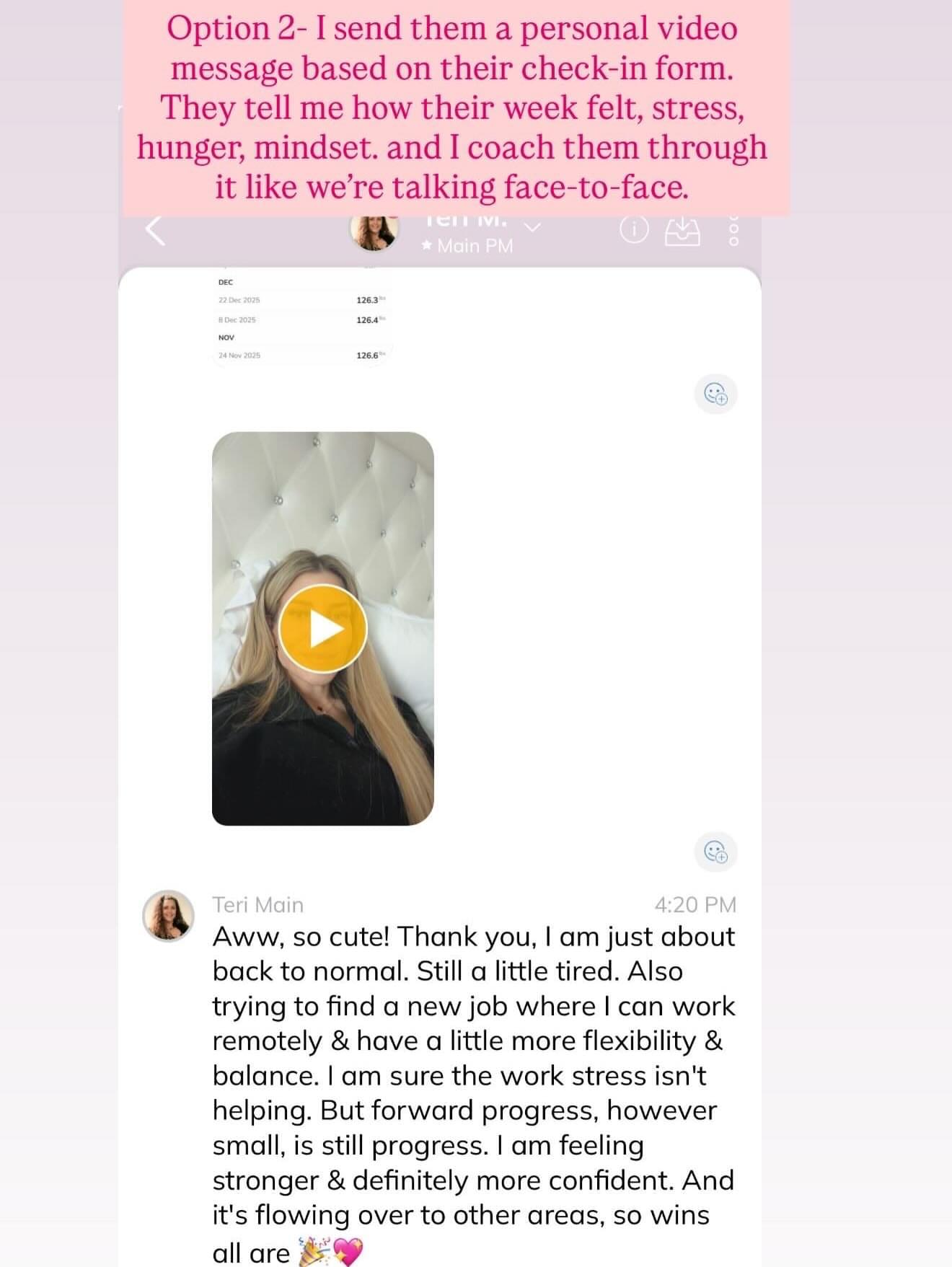Add a reaction below the weight log image
952x1267 pixels.
pyautogui.click(x=715, y=394)
